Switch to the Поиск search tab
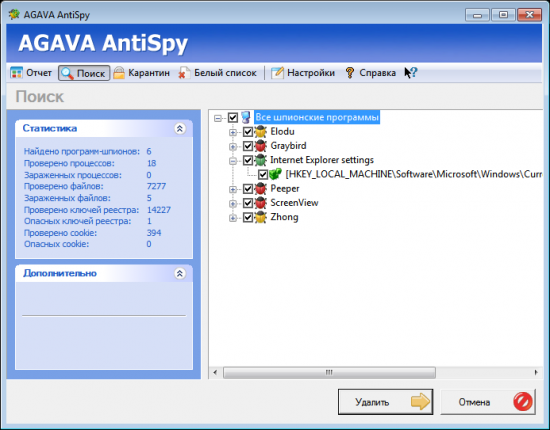The height and width of the screenshot is (430, 550). (x=84, y=73)
